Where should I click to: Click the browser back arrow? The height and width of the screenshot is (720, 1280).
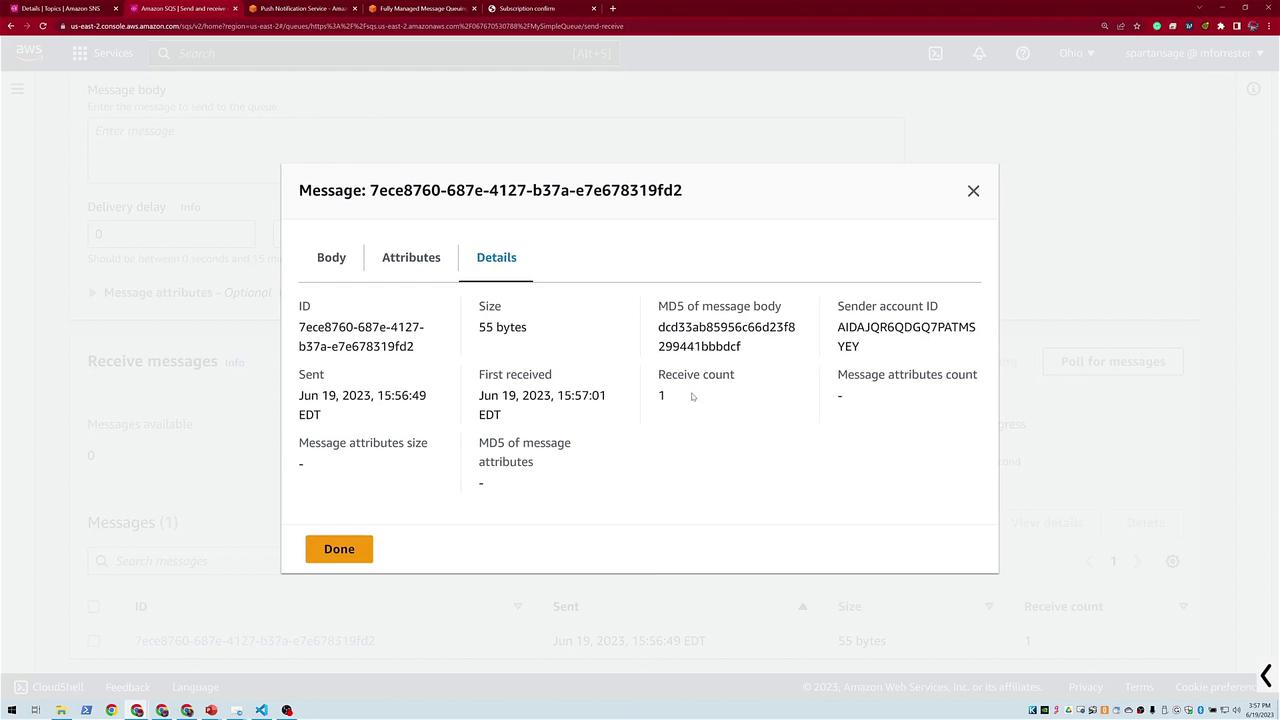[10, 26]
